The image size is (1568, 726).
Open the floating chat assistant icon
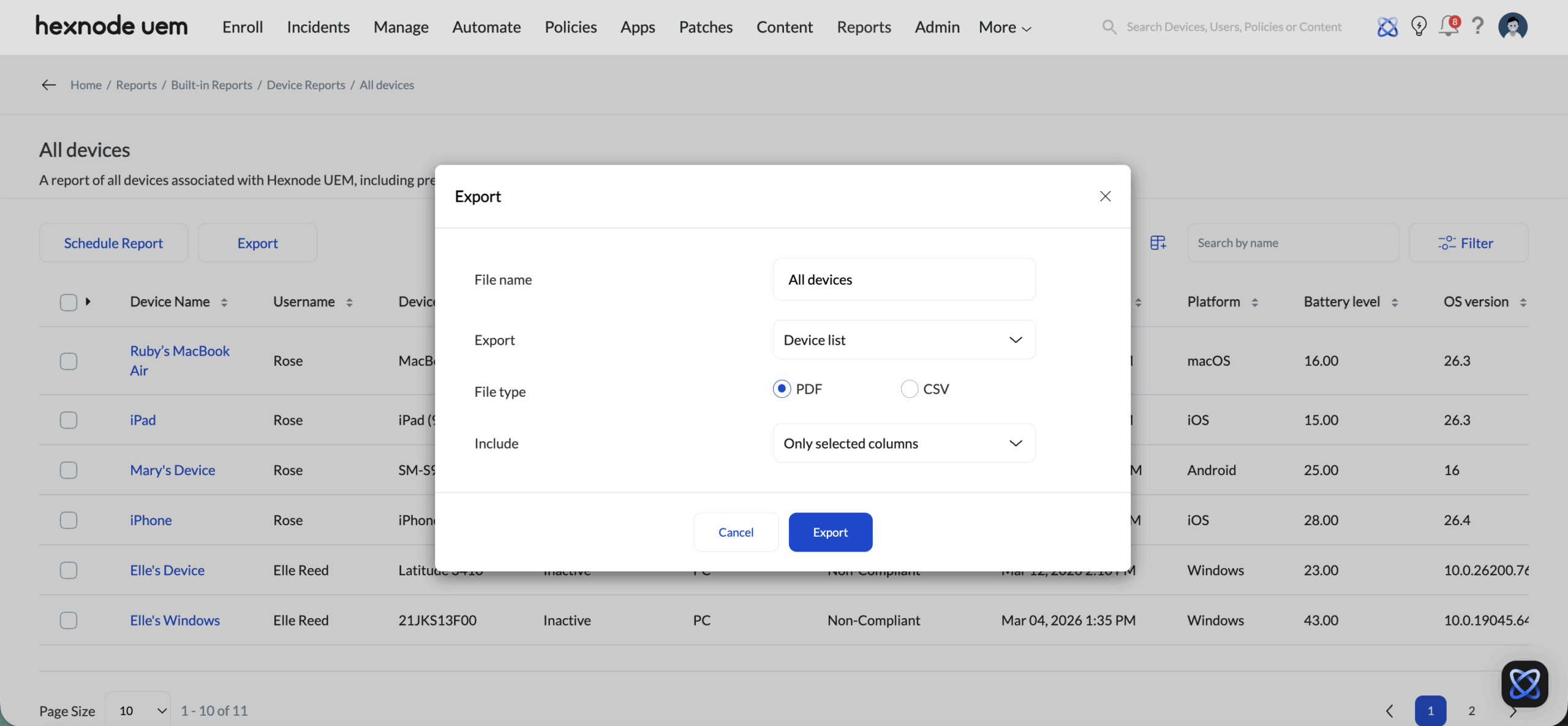click(1525, 684)
